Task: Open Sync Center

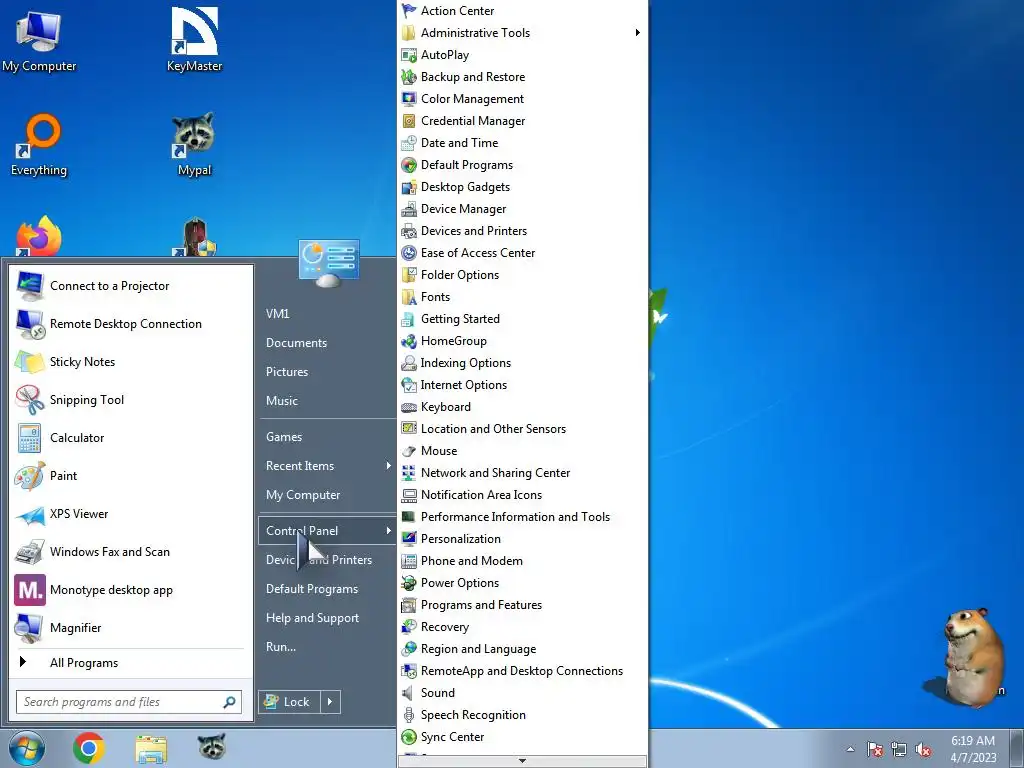Action: click(522, 737)
